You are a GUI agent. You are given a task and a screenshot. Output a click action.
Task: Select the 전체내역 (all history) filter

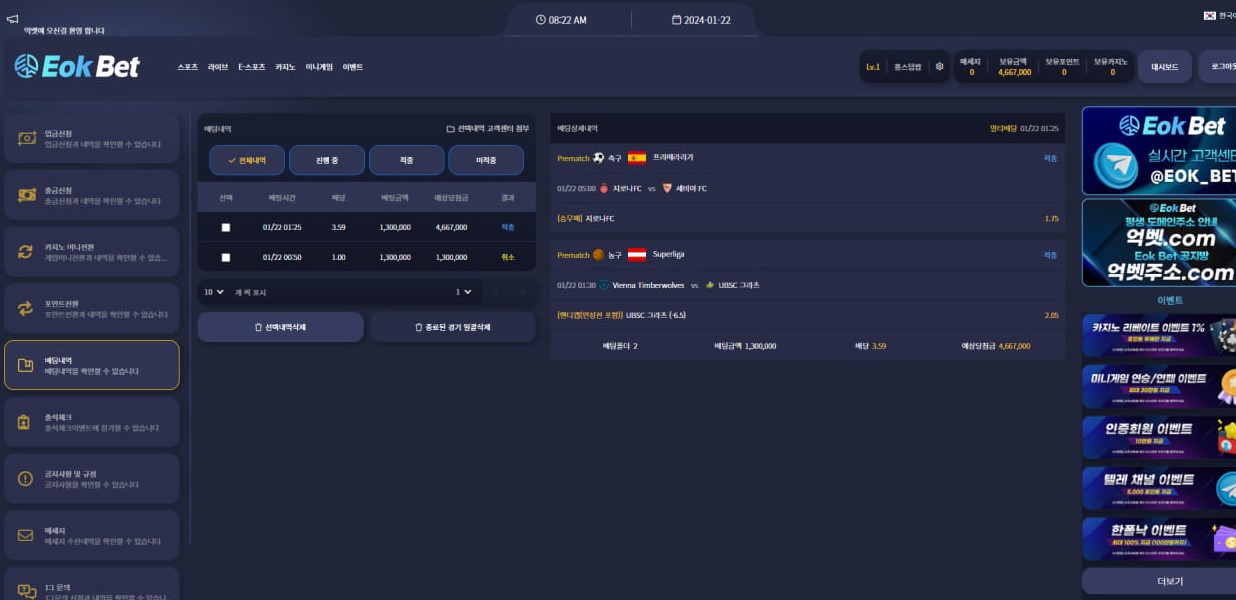tap(246, 160)
